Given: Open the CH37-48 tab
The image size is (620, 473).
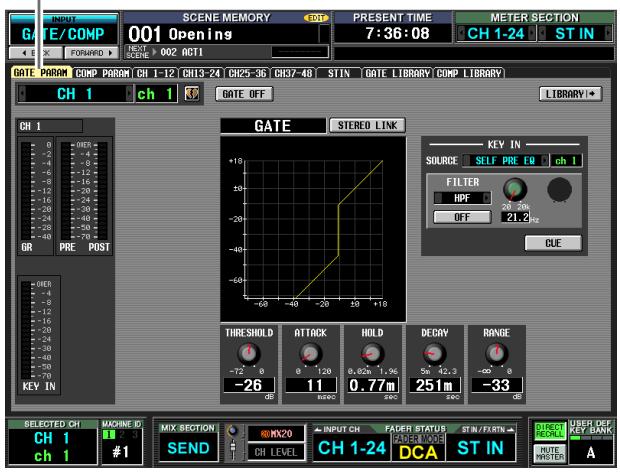Looking at the screenshot, I should [x=293, y=73].
